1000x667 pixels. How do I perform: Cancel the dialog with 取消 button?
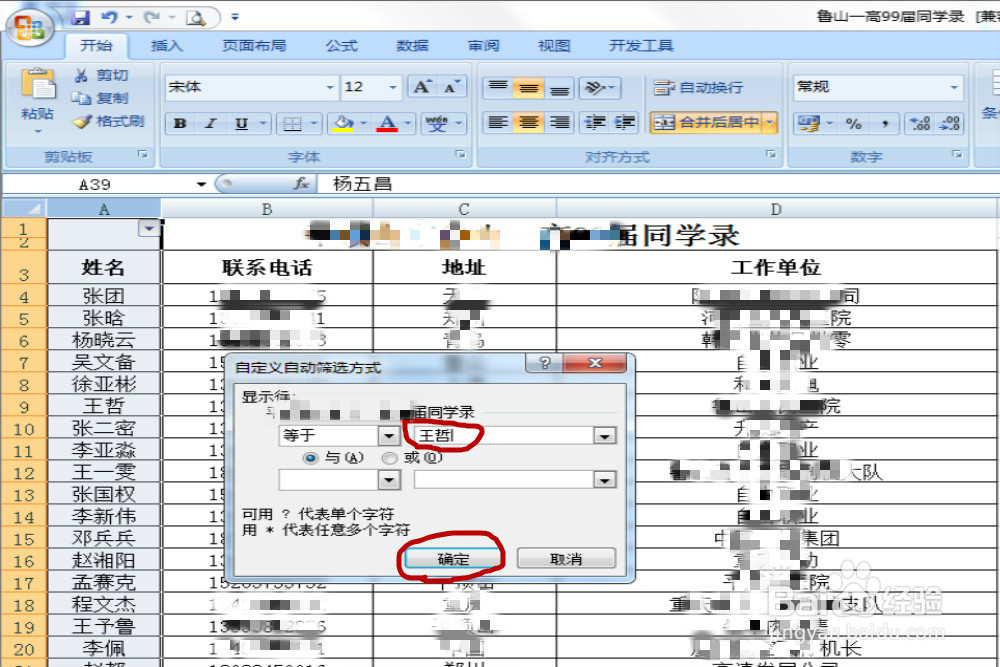(x=566, y=558)
